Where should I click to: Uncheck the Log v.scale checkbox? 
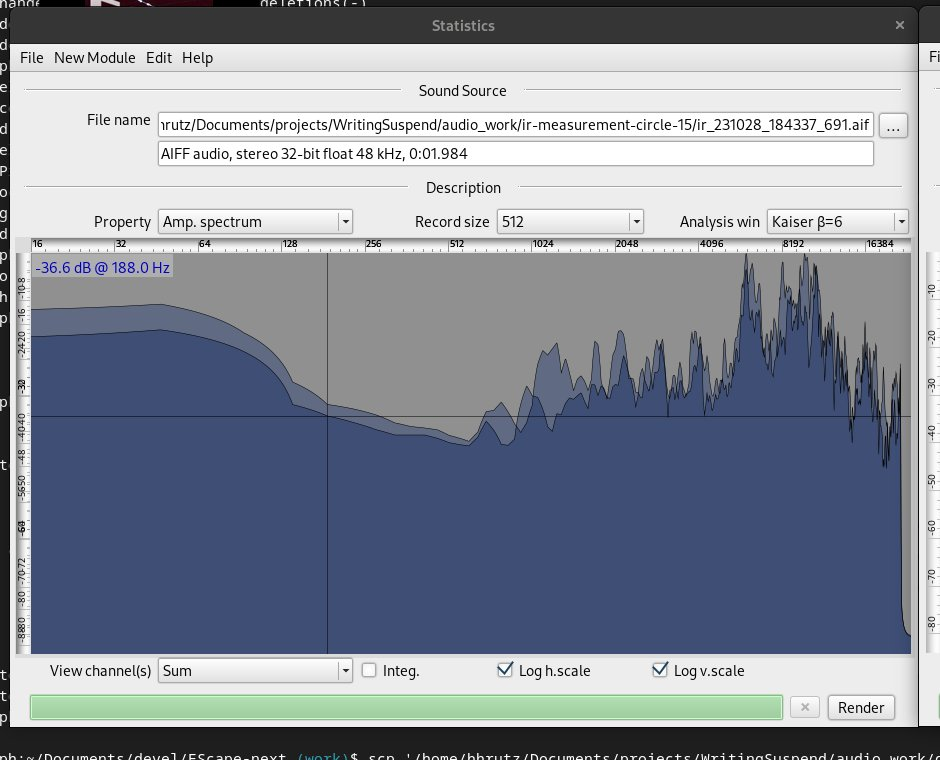659,671
